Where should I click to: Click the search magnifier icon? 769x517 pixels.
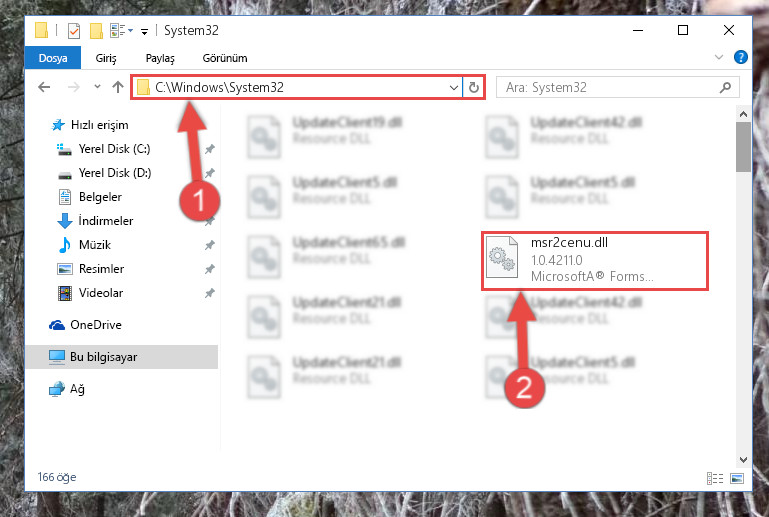click(x=725, y=87)
